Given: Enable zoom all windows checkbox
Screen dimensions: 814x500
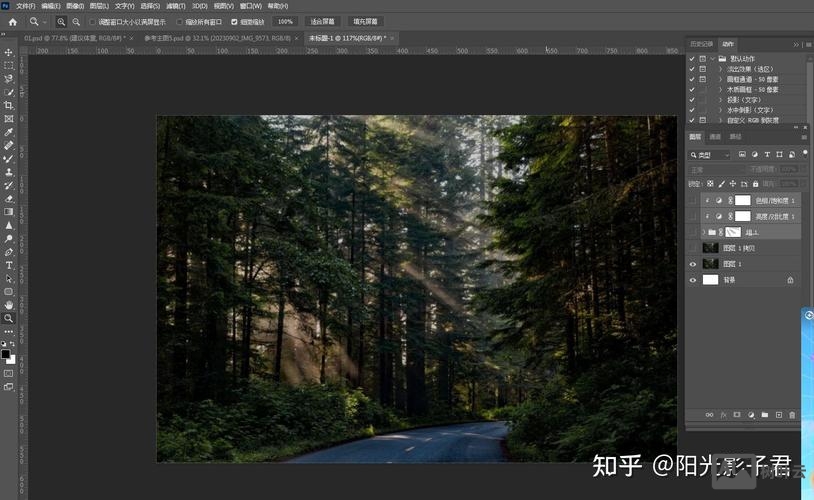Looking at the screenshot, I should pos(180,22).
